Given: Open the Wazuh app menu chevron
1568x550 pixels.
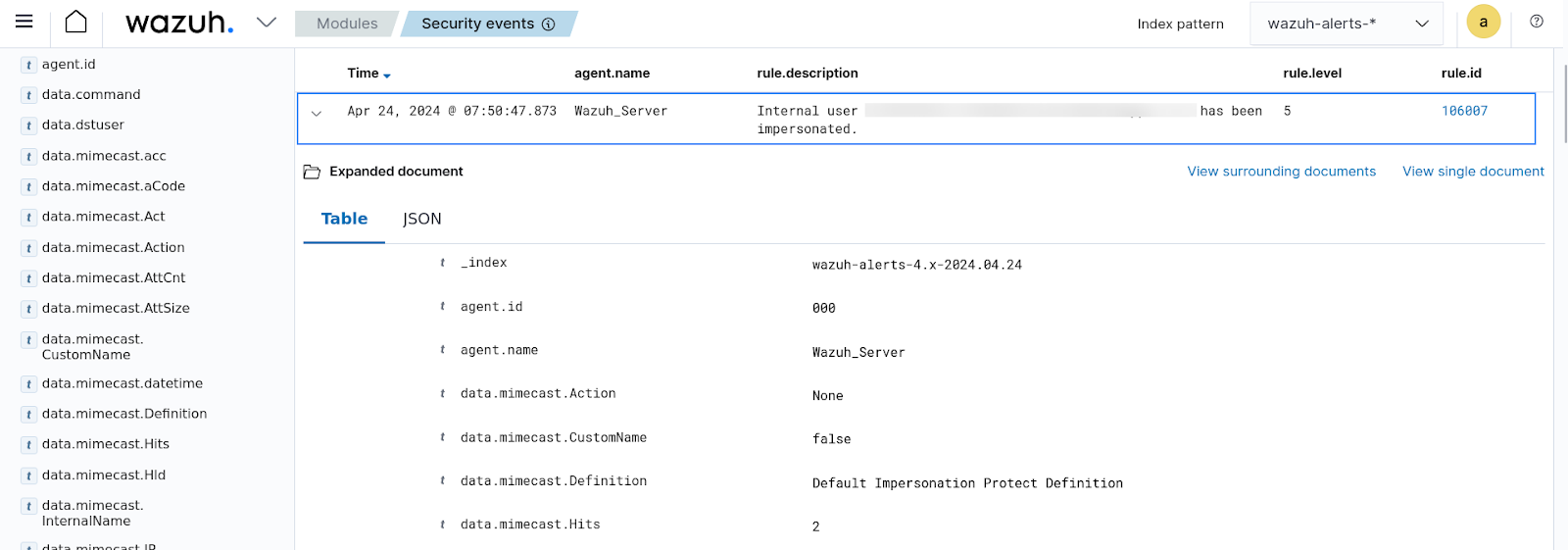Looking at the screenshot, I should [266, 23].
